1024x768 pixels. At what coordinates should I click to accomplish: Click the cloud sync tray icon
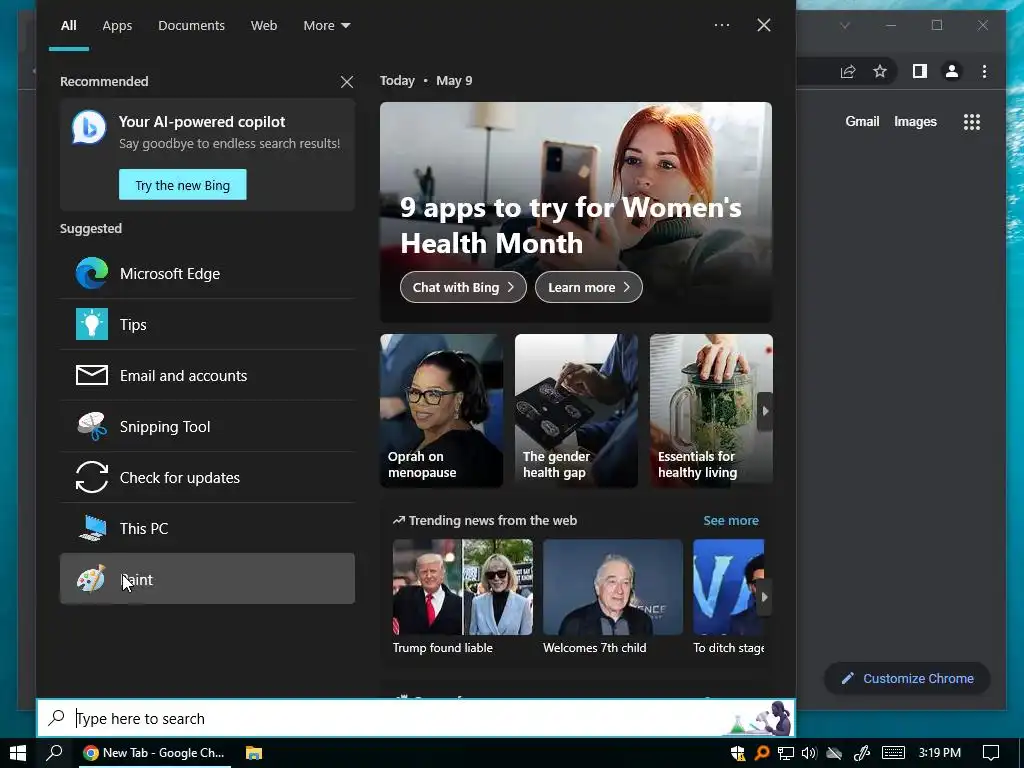point(834,753)
